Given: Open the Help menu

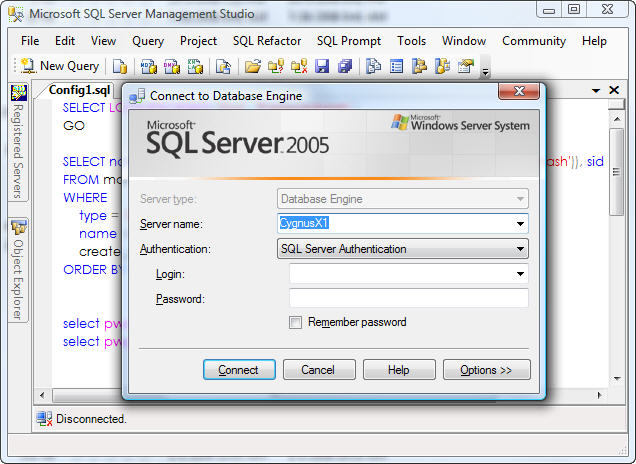Looking at the screenshot, I should click(594, 41).
